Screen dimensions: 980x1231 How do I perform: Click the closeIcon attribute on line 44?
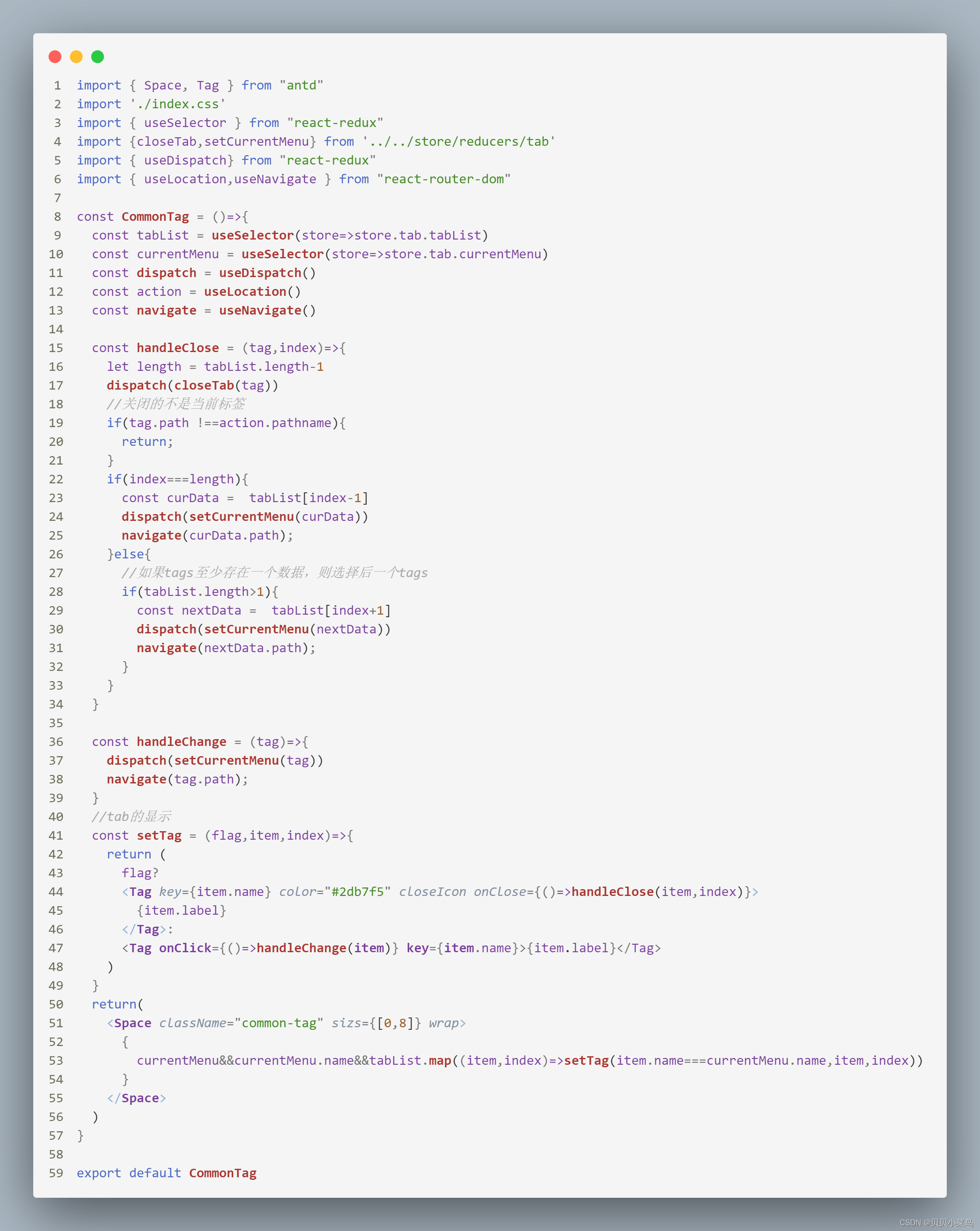pyautogui.click(x=432, y=892)
